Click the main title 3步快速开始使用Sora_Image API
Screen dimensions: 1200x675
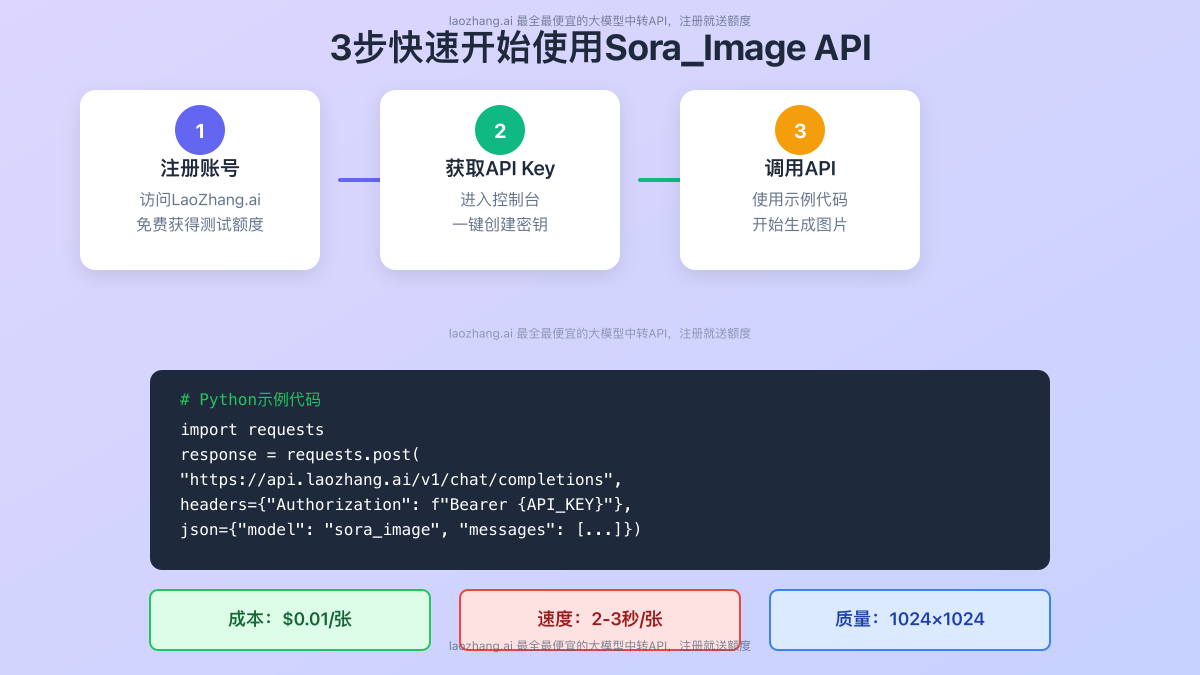pyautogui.click(x=600, y=48)
